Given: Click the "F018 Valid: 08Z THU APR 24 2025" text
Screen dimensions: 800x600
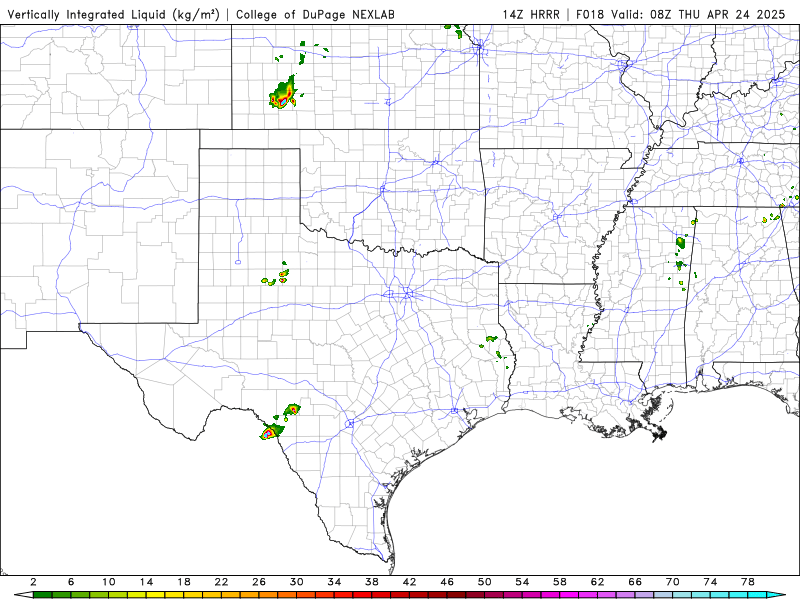Looking at the screenshot, I should click(x=681, y=15).
